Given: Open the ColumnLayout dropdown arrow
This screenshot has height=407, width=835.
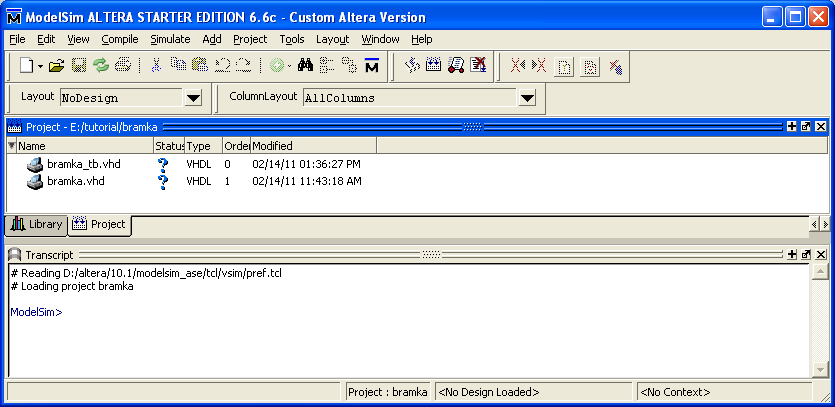Looking at the screenshot, I should point(527,98).
